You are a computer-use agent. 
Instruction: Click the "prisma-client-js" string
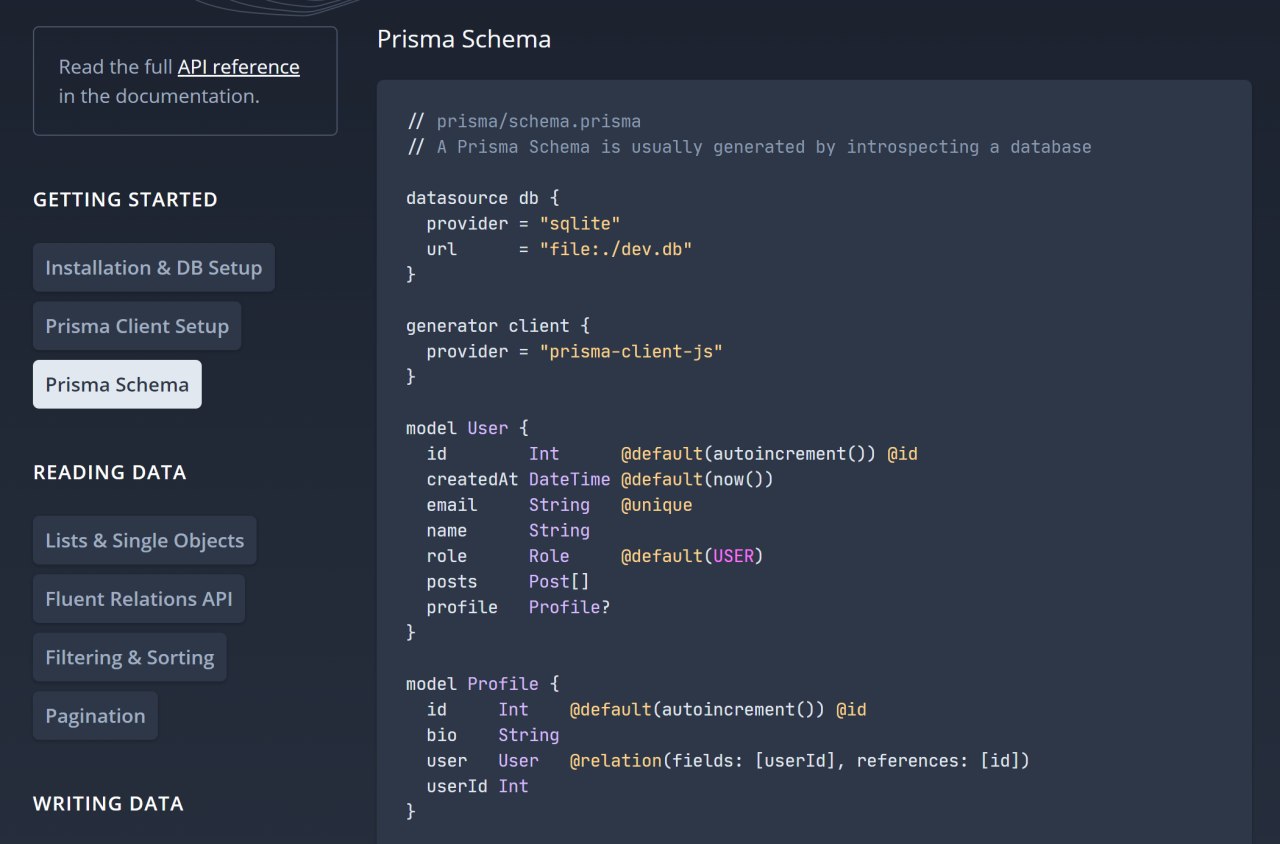point(631,351)
